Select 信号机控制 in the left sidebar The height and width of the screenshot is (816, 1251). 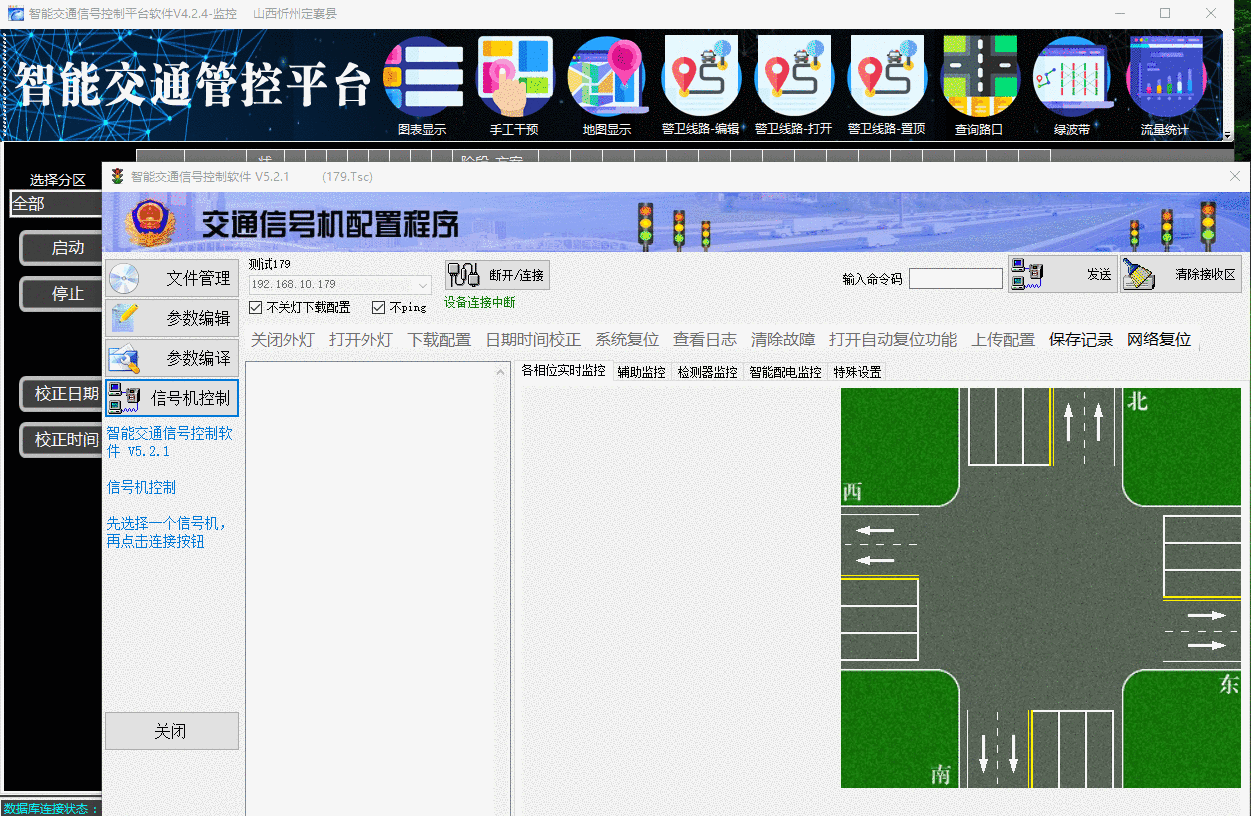[x=172, y=398]
